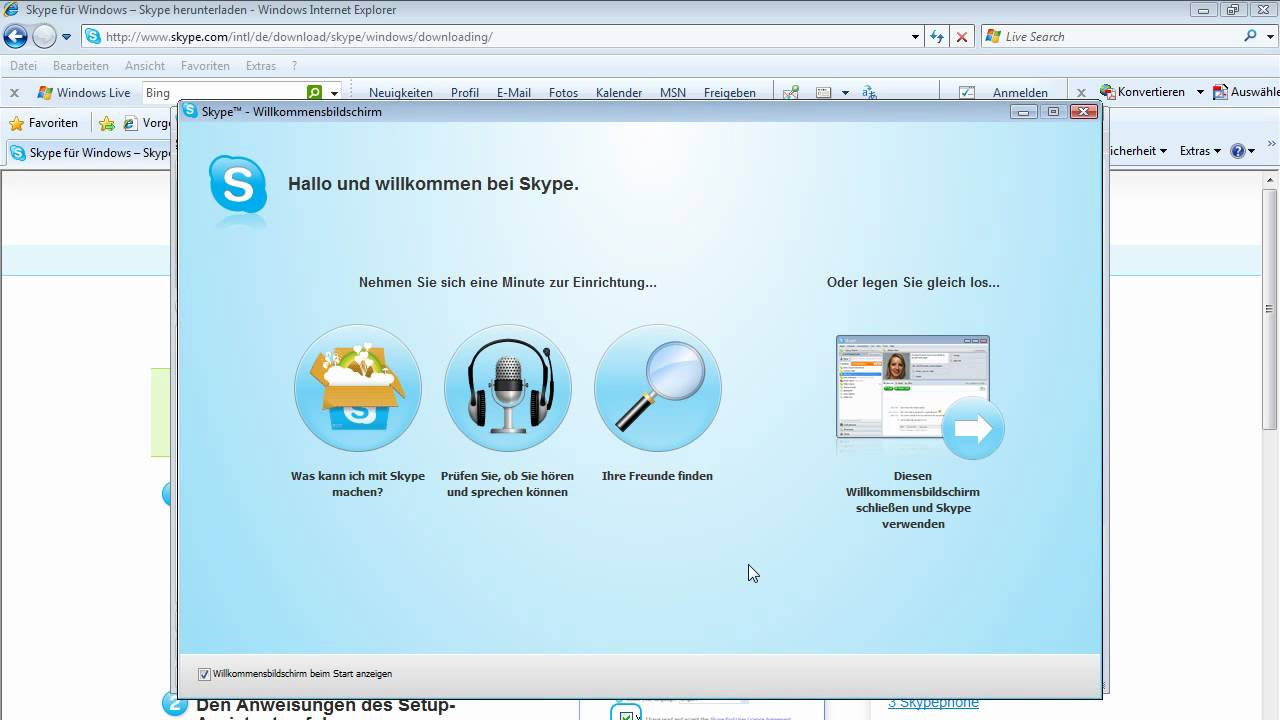This screenshot has width=1280, height=720.
Task: Click Kalender in the Windows Live toolbar
Action: pyautogui.click(x=619, y=92)
